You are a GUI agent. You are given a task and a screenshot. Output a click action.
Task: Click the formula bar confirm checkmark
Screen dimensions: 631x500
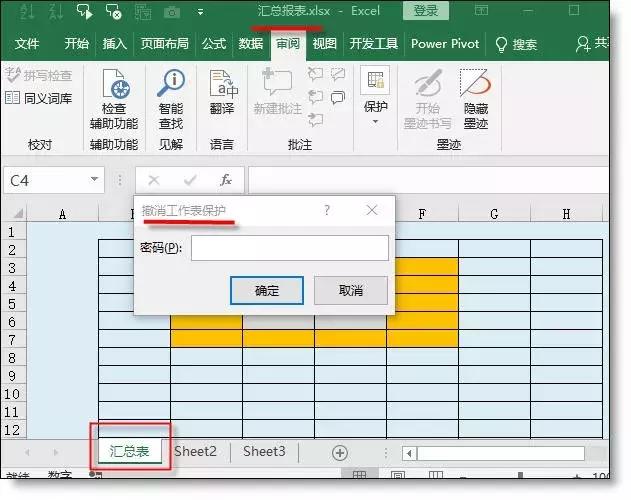(190, 180)
